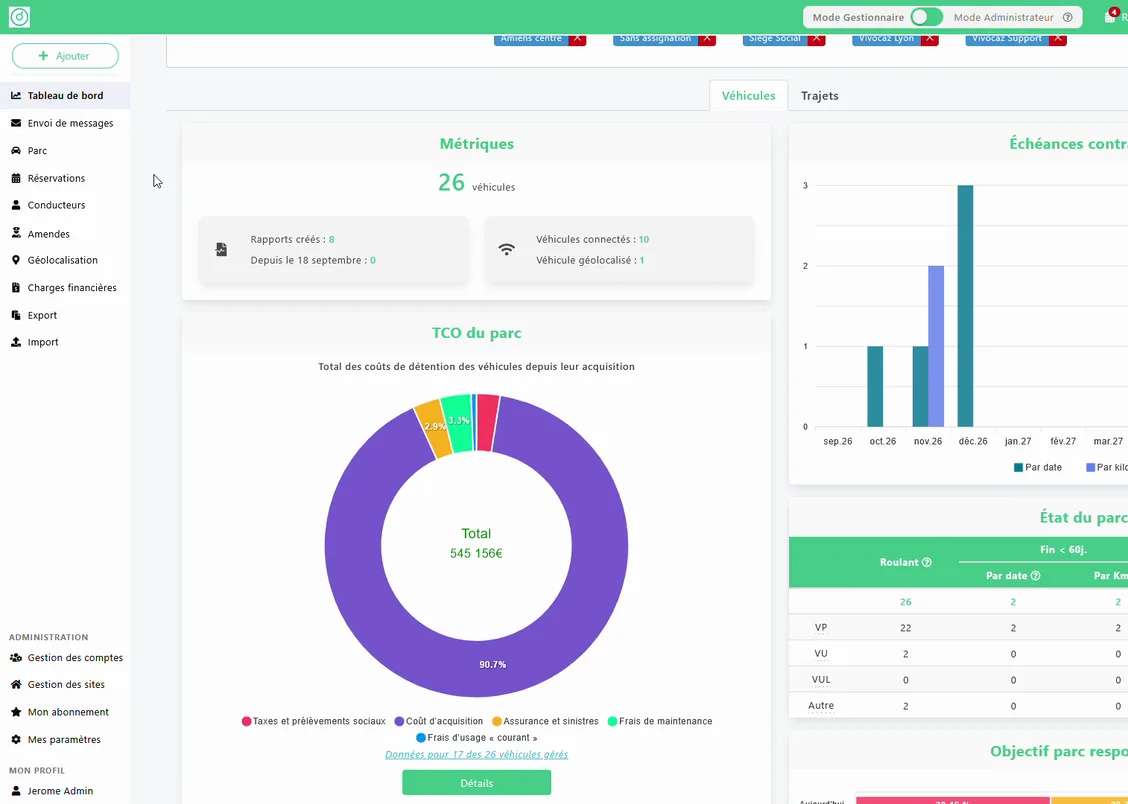Click the envelope icon for Envoi de messages
The image size is (1128, 804).
(16, 123)
